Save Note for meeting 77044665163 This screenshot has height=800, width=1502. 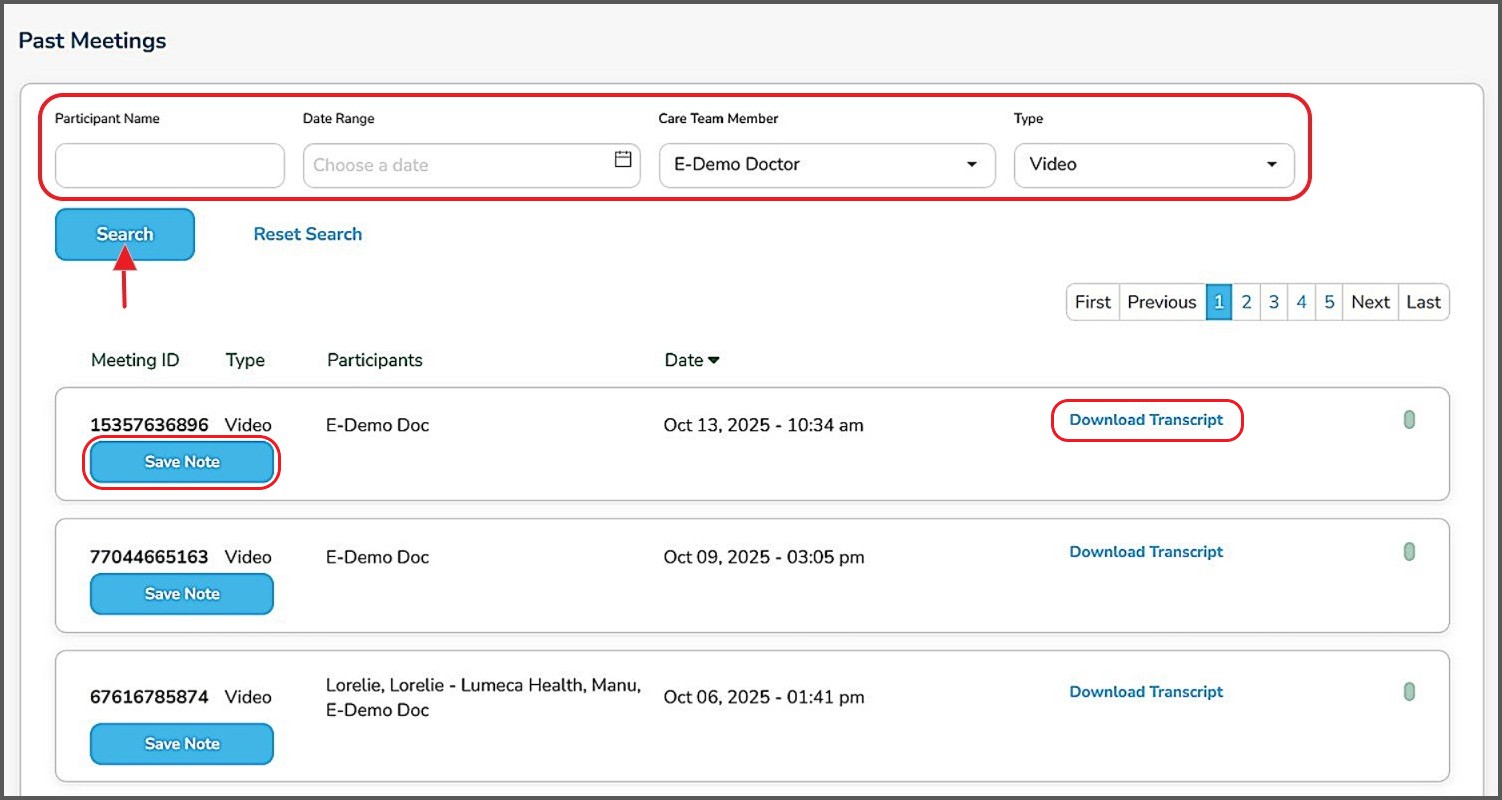tap(182, 594)
